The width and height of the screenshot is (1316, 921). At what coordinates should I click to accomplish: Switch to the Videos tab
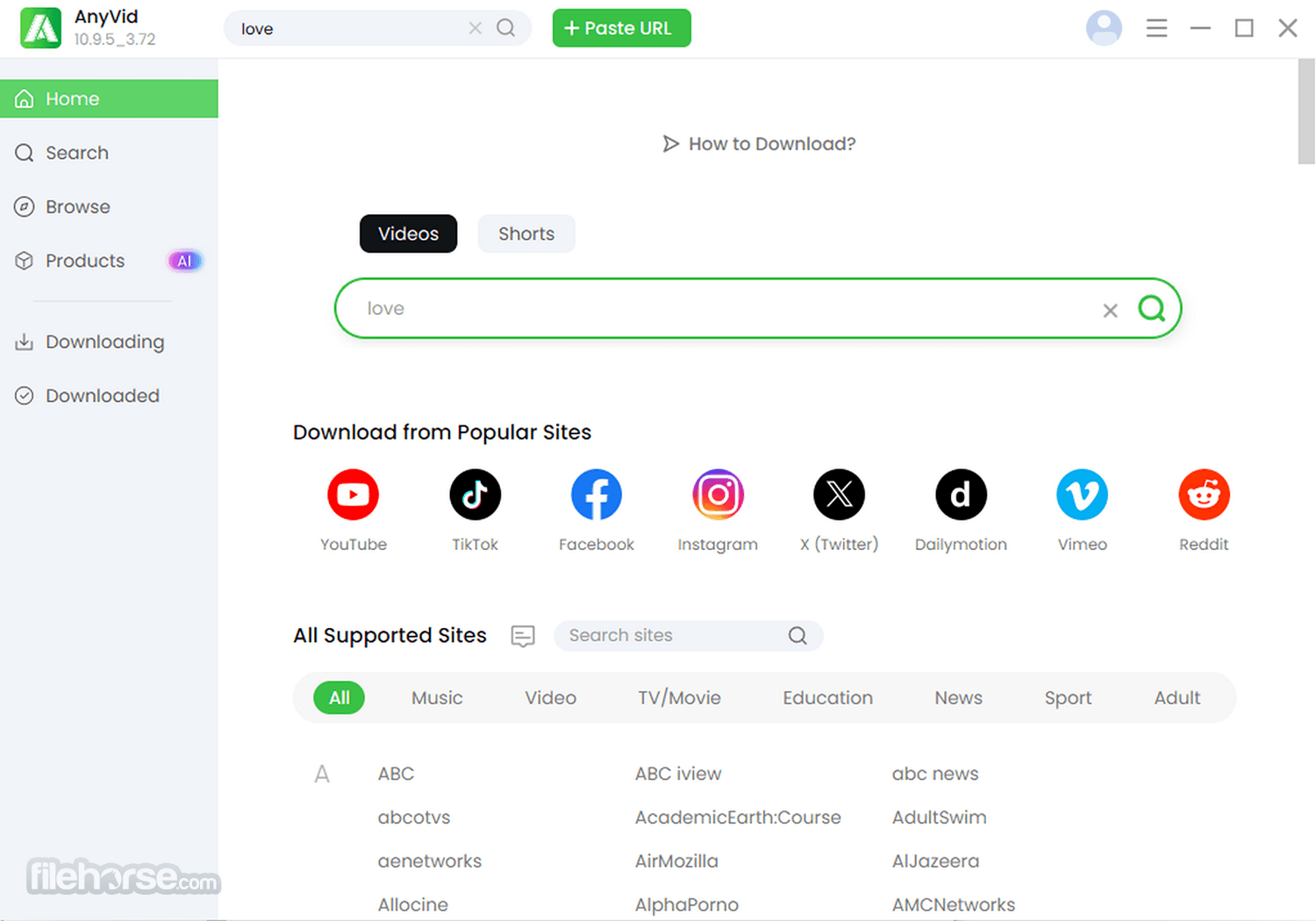point(408,233)
